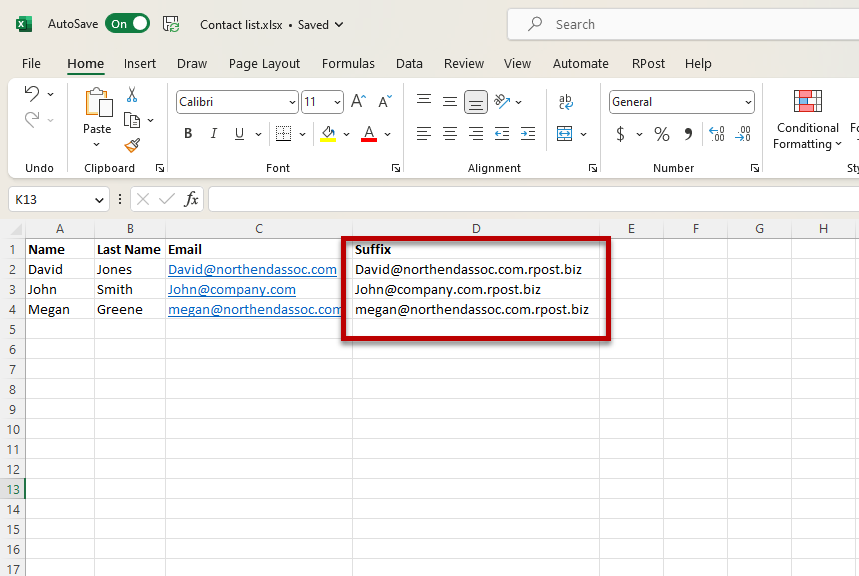Click the Format Painter brush icon

point(132,145)
